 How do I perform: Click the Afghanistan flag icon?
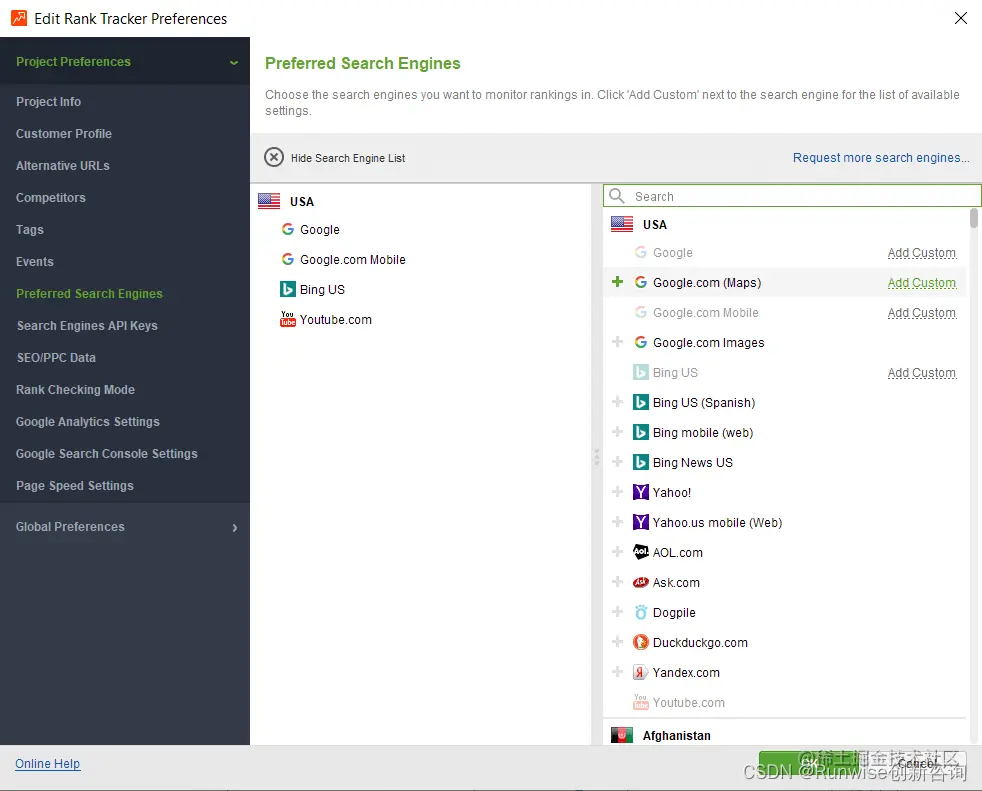[x=622, y=735]
